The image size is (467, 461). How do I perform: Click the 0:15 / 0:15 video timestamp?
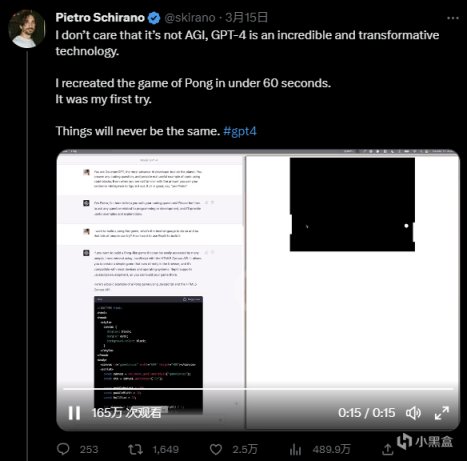[x=366, y=413]
